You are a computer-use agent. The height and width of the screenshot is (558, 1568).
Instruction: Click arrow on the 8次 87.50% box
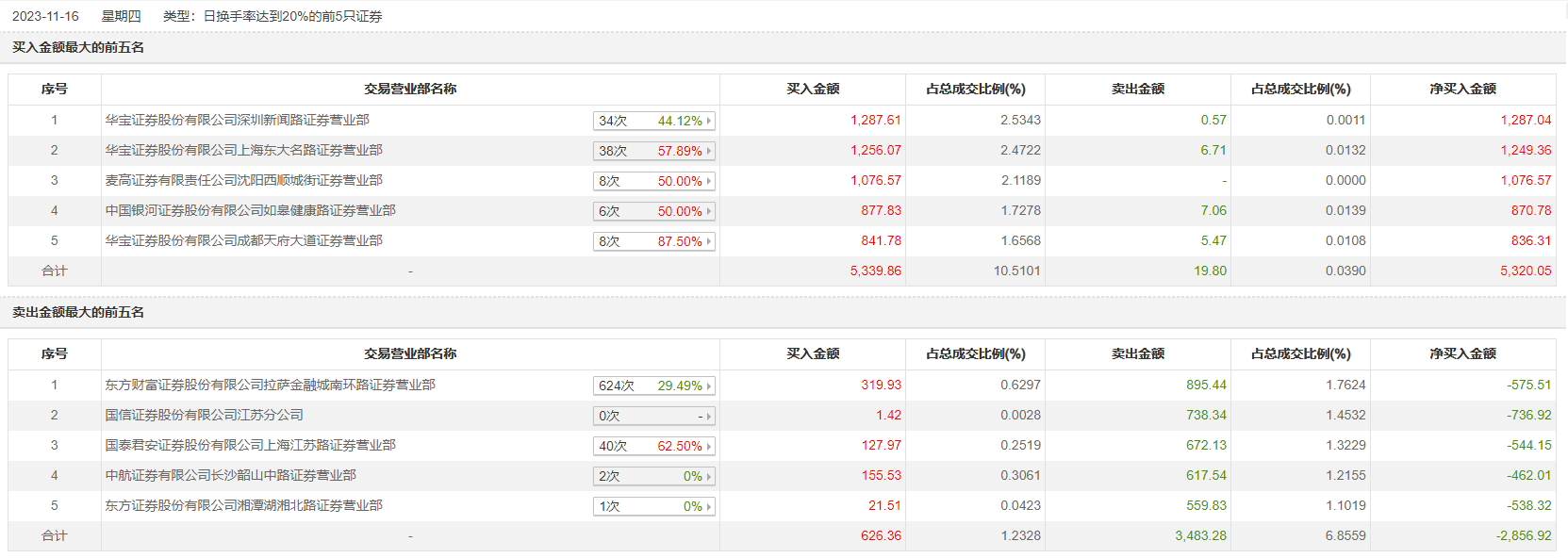(x=709, y=241)
